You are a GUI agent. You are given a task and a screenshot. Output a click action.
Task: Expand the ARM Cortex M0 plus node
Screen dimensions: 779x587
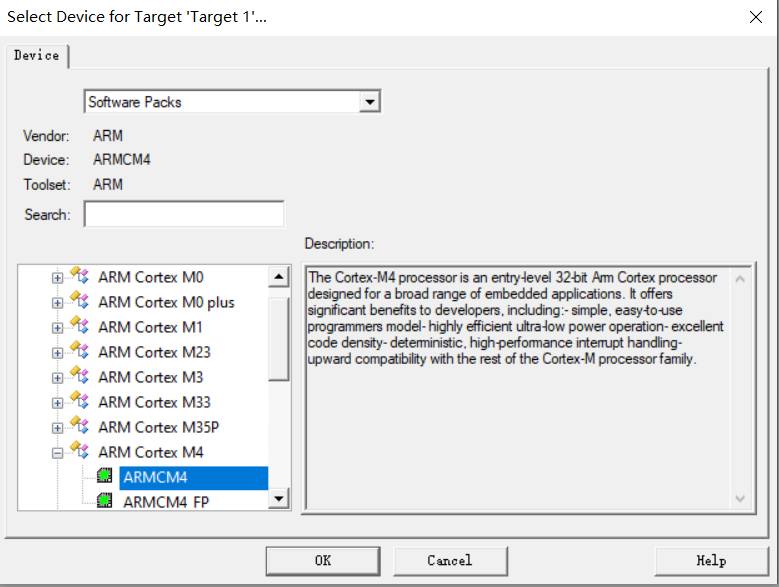point(58,303)
